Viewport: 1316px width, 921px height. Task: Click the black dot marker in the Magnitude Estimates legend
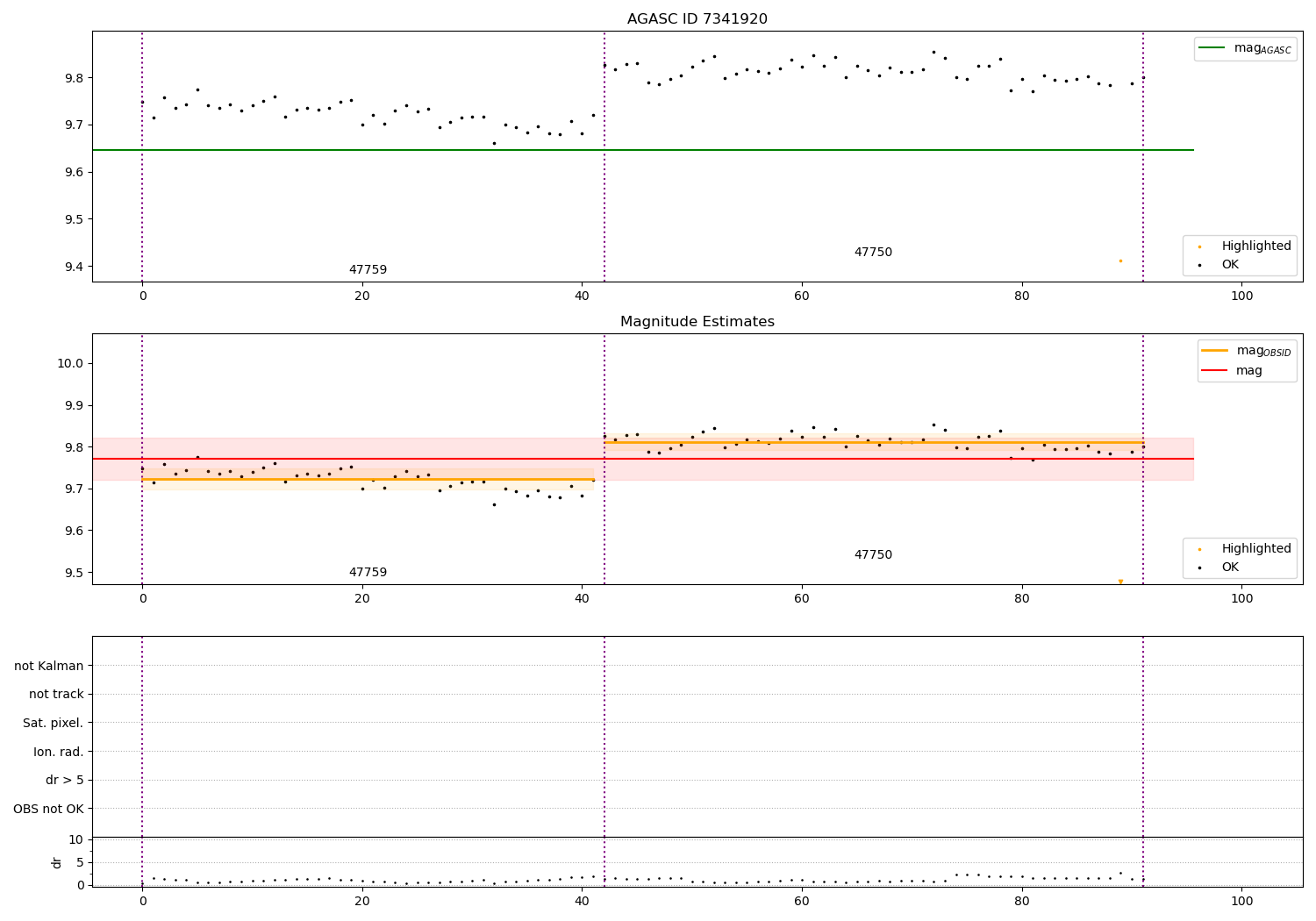1199,568
